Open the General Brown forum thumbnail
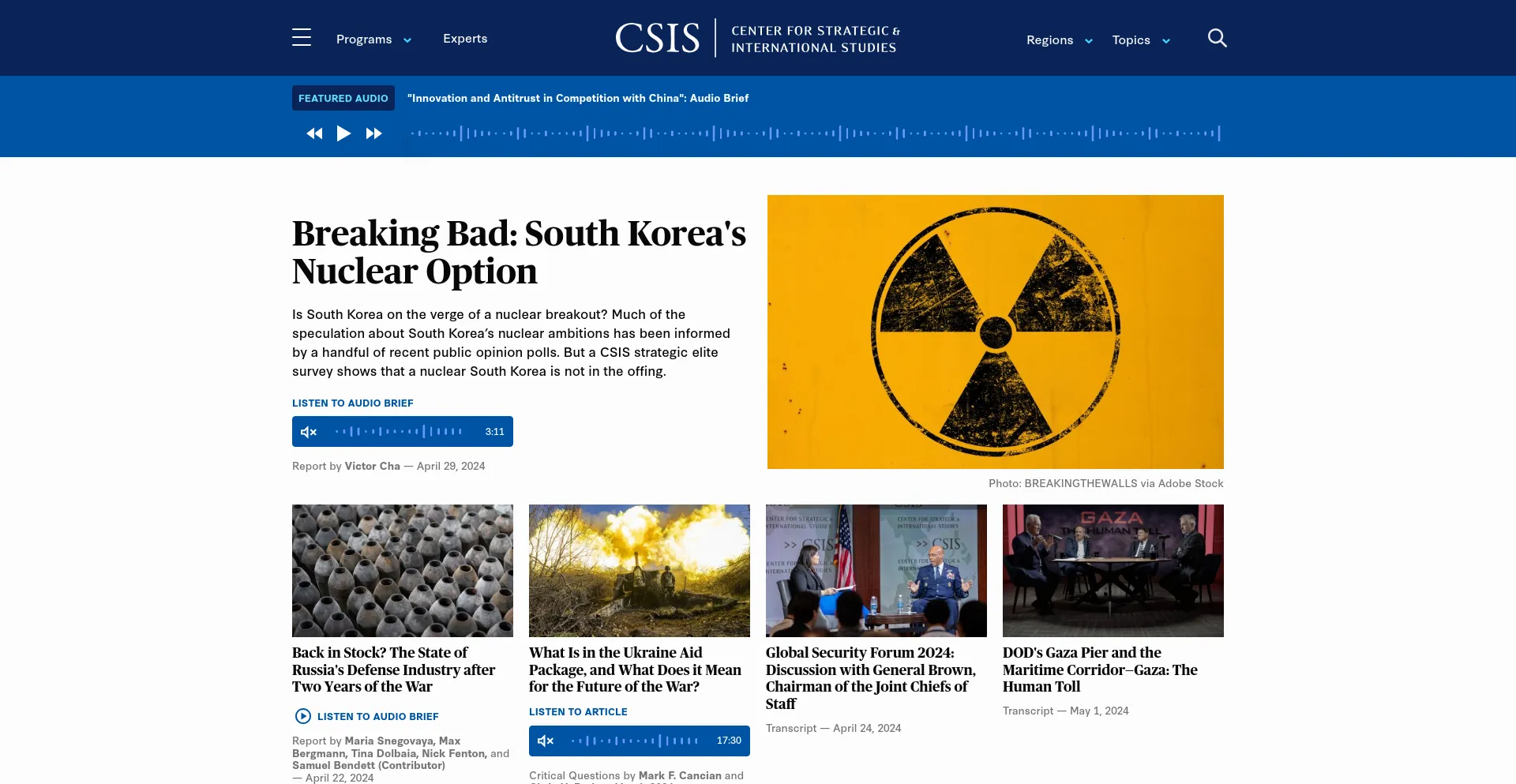Screen dimensions: 1516x784 (876, 571)
